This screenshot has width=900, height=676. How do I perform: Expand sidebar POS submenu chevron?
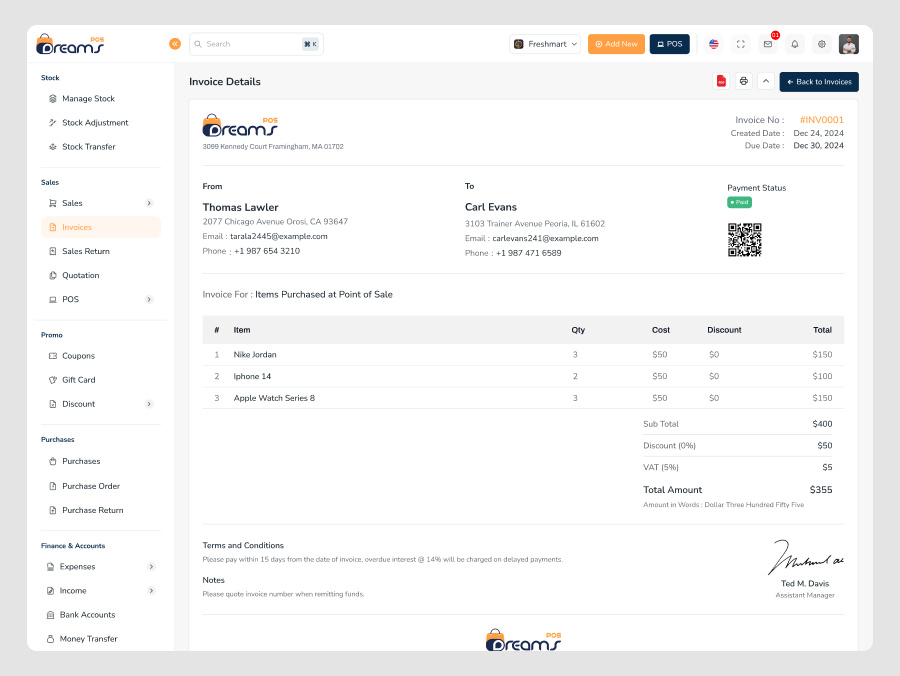149,300
